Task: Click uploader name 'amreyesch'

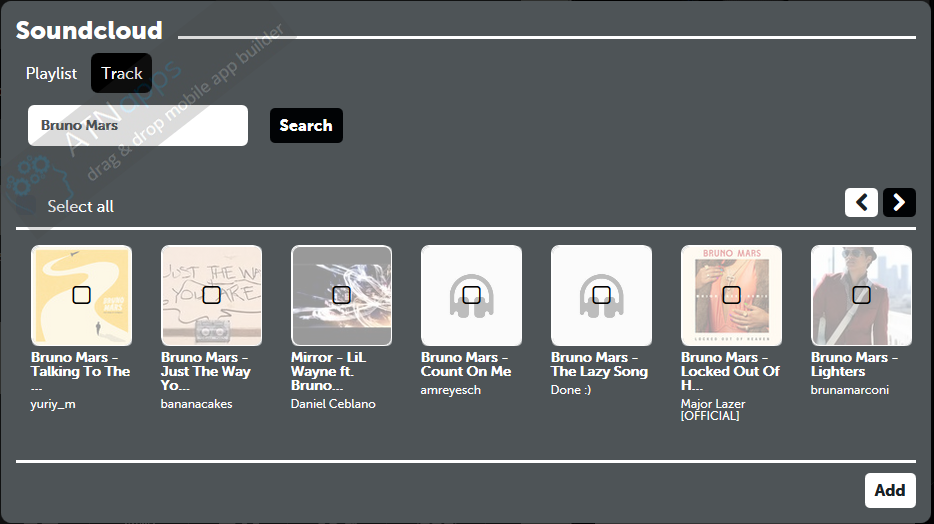Action: 450,390
